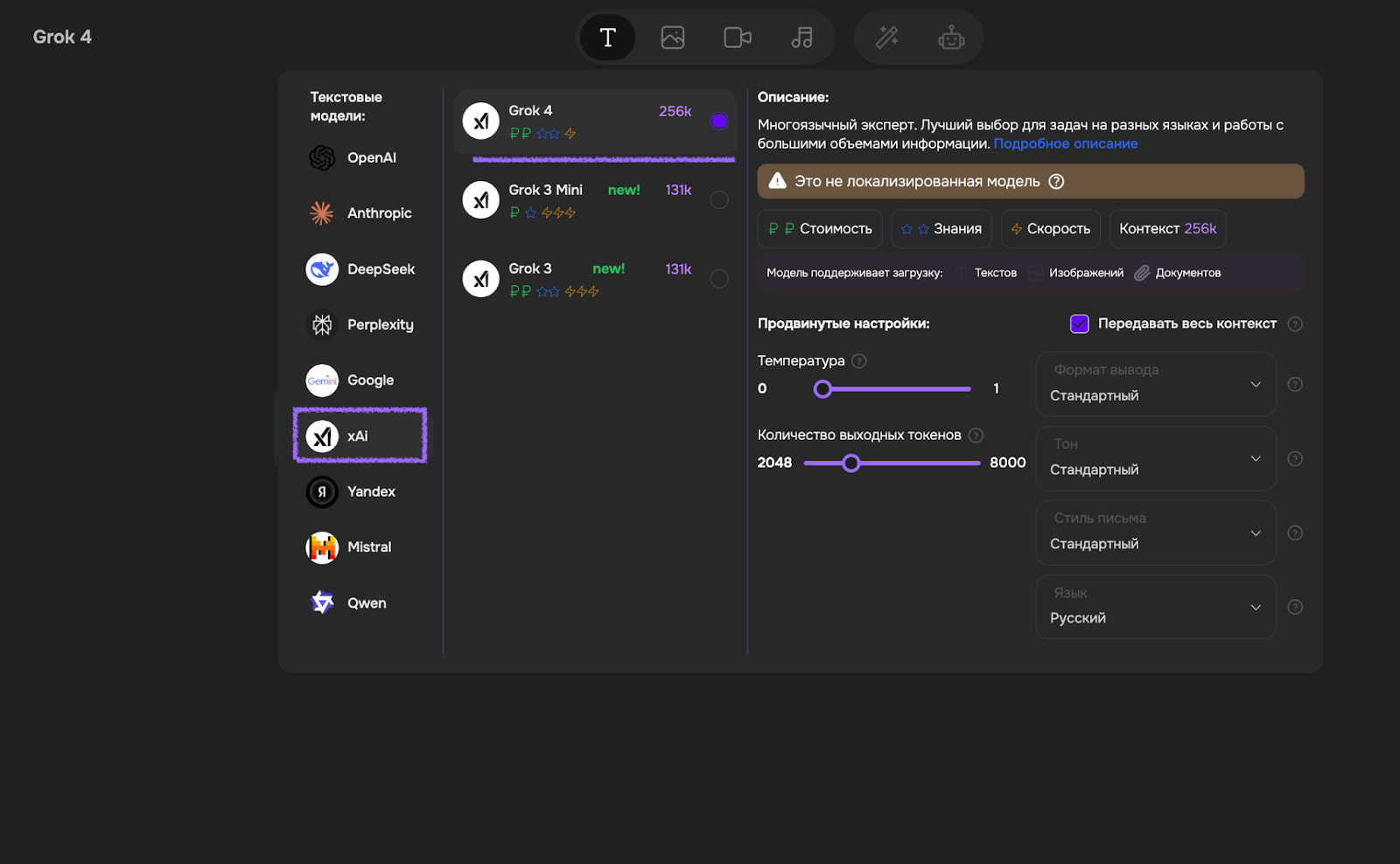Switch to the video generation icon
Viewport: 1400px width, 864px height.
(737, 38)
